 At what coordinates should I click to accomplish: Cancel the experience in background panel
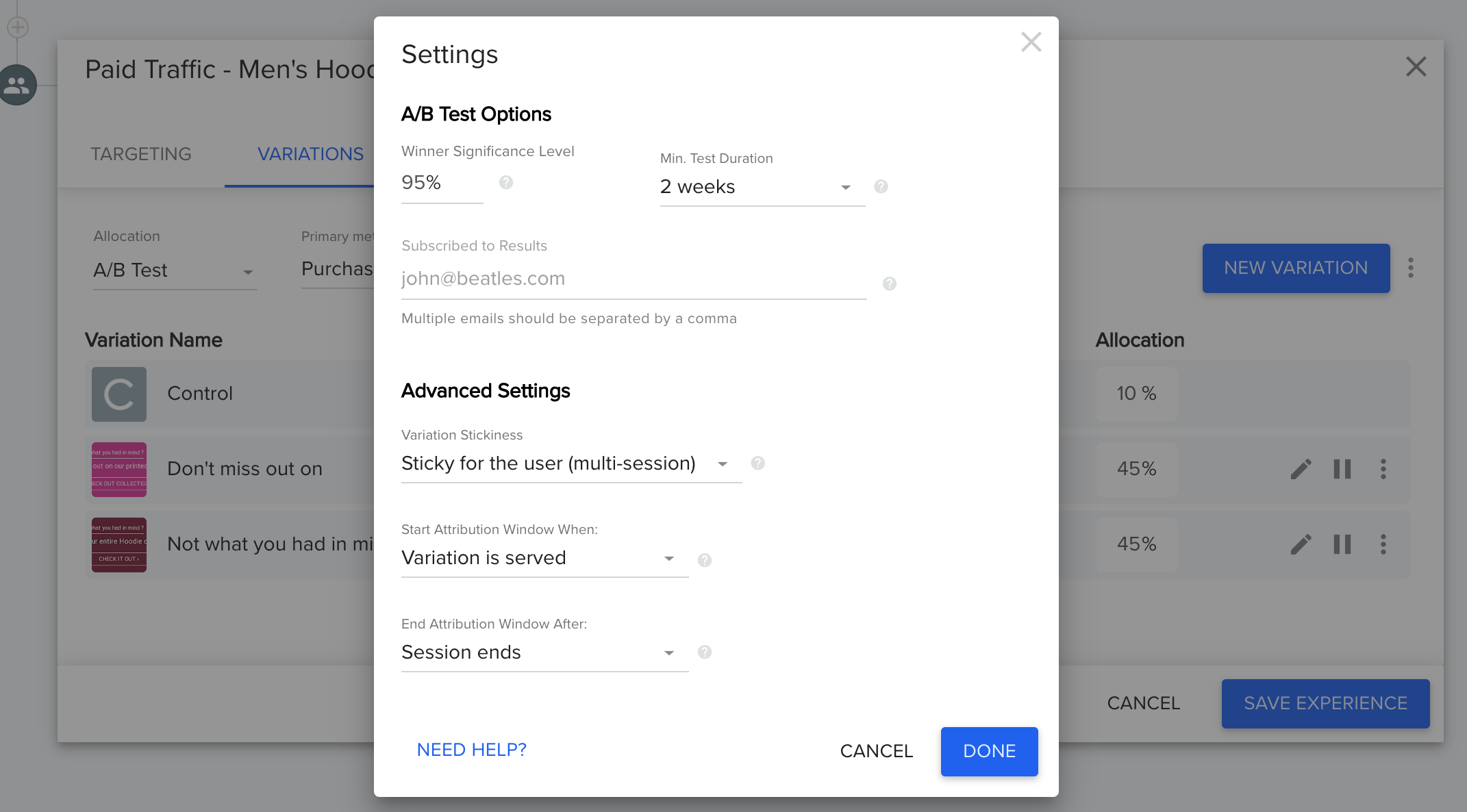pos(1144,703)
